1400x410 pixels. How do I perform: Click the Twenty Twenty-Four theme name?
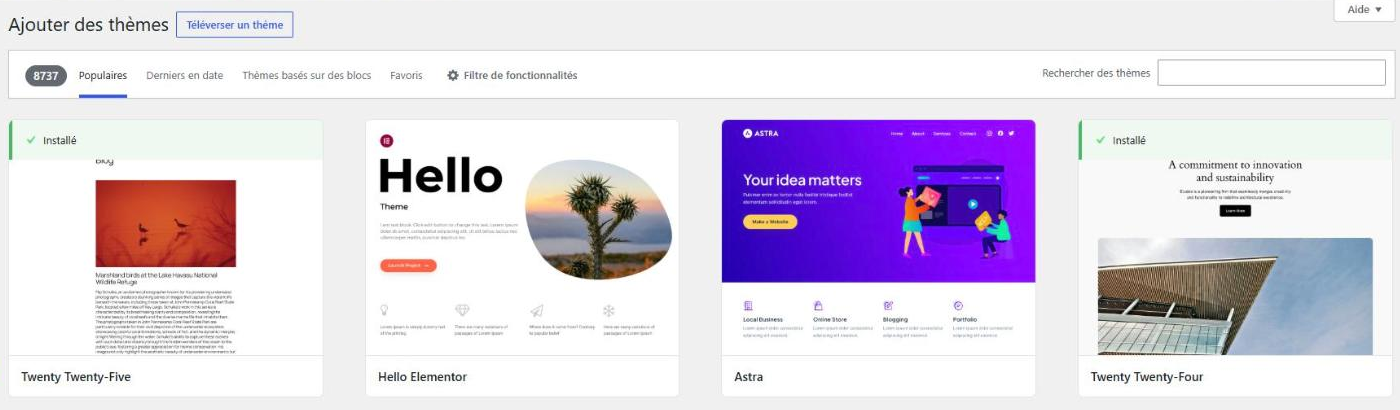pyautogui.click(x=1147, y=377)
